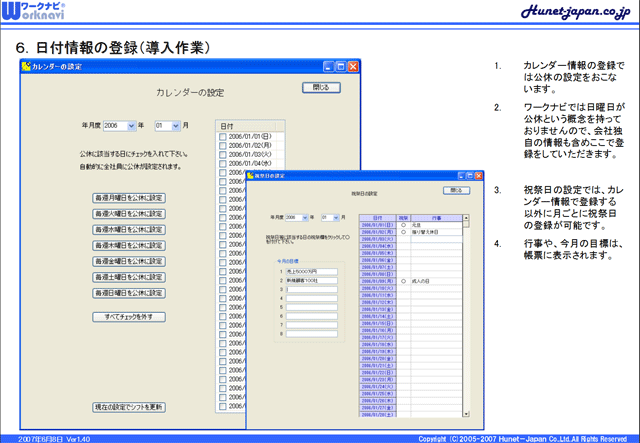Click the 閉じる button in the calendar window
640x443 pixels.
pos(321,87)
